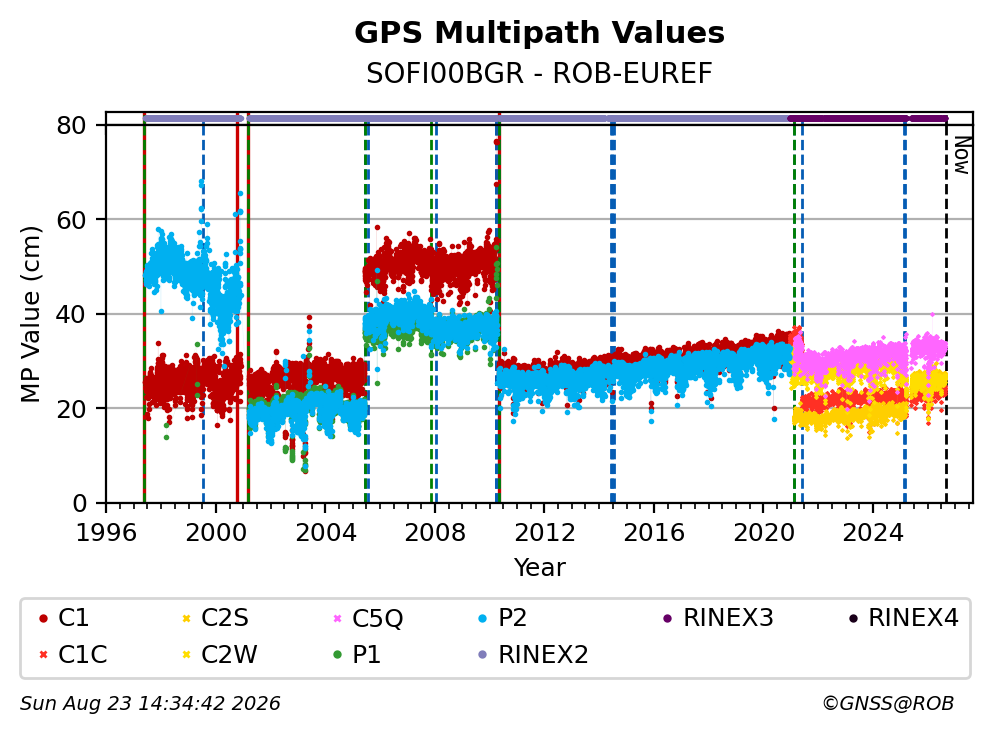Click the y-axis tick label 0
The image size is (992, 734).
(79, 504)
